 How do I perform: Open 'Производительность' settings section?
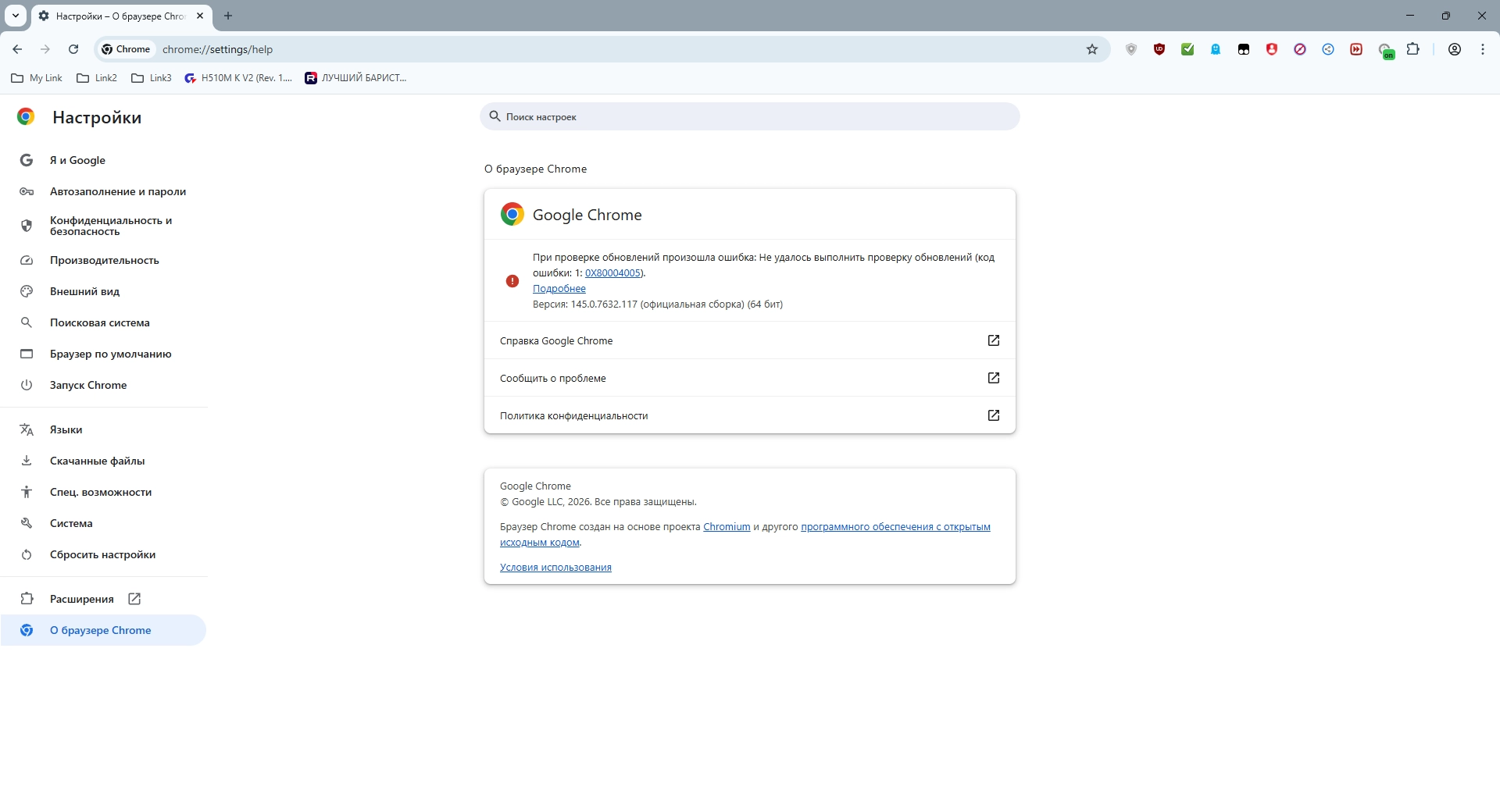point(103,260)
